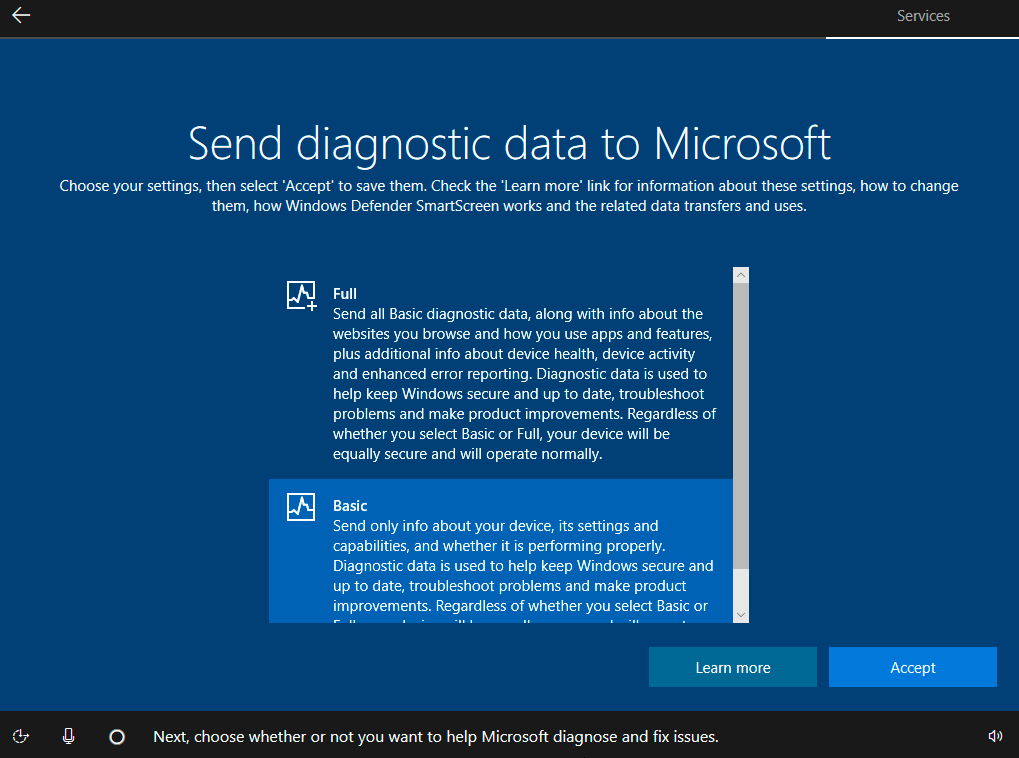The width and height of the screenshot is (1019, 758).
Task: Click the scrollbar down arrow
Action: [741, 614]
